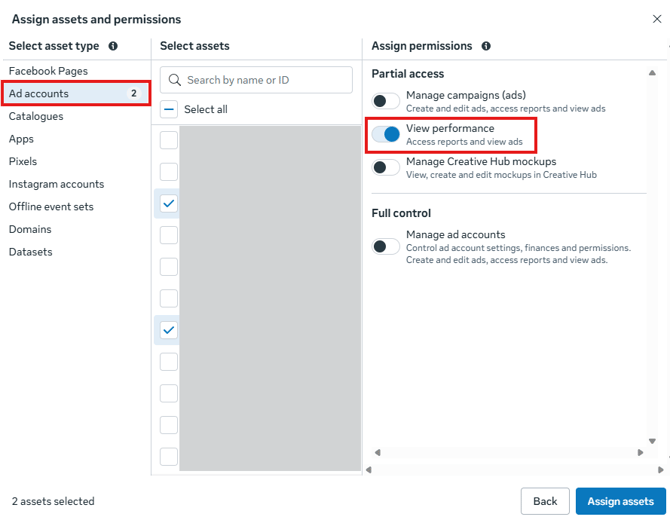This screenshot has width=670, height=520.
Task: Select Facebook Pages asset type
Action: click(48, 71)
